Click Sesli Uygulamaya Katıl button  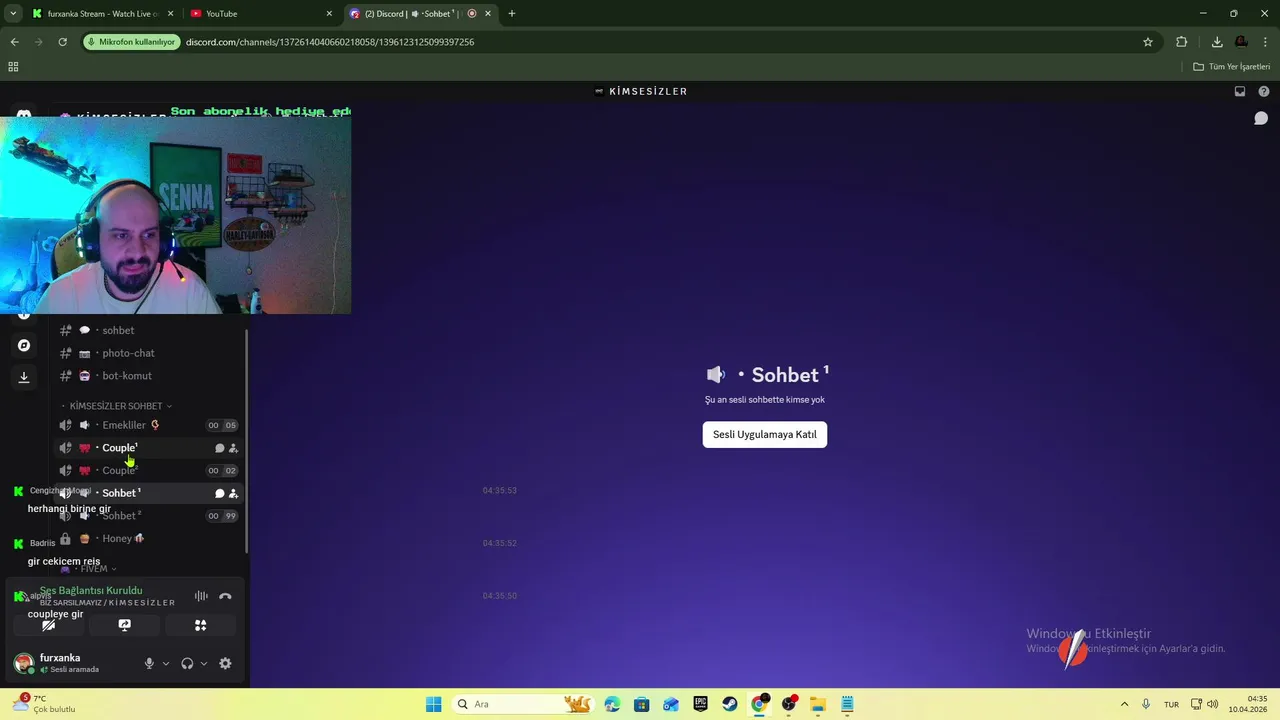[765, 434]
